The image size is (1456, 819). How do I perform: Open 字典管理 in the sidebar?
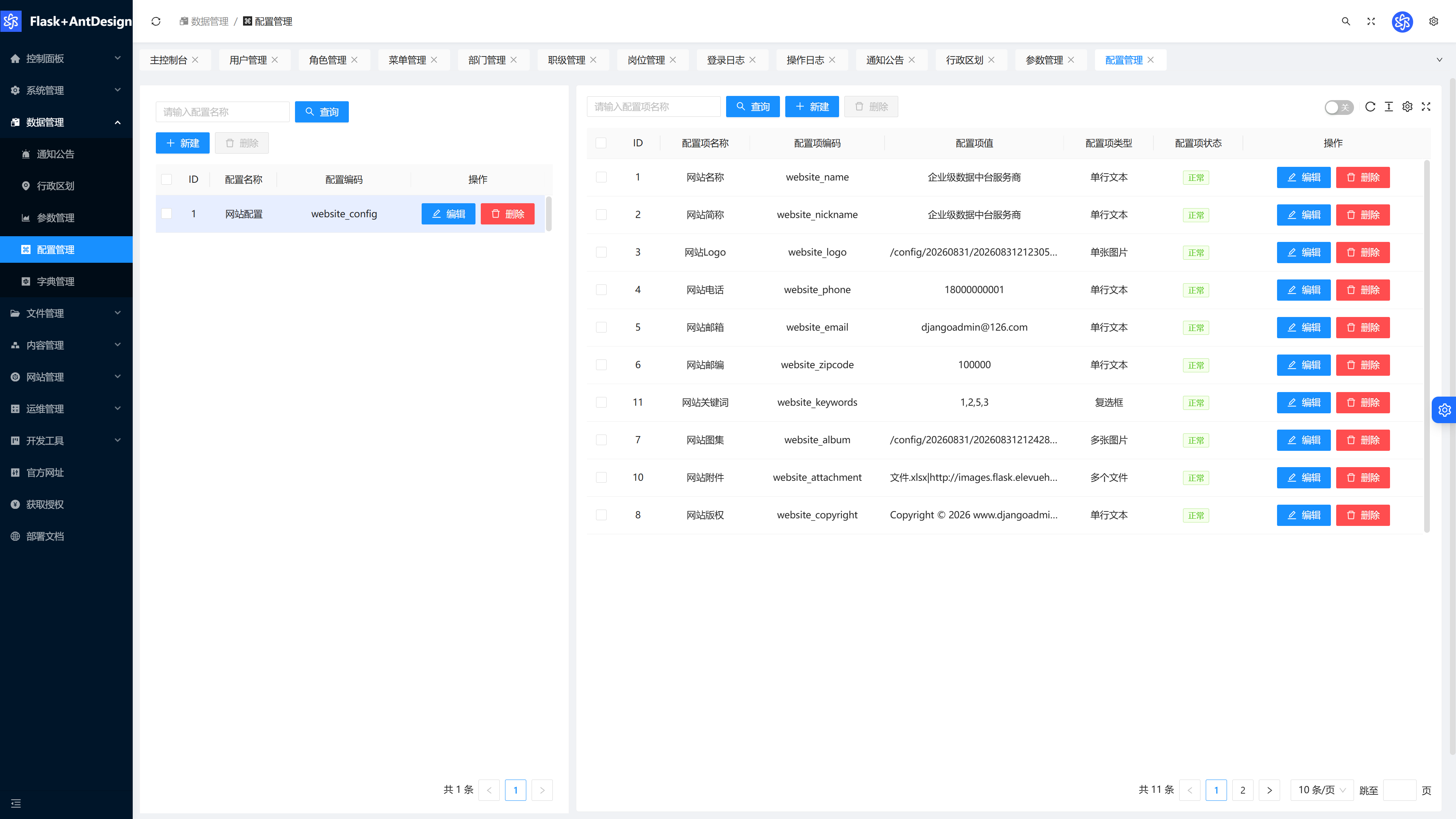pos(66,281)
